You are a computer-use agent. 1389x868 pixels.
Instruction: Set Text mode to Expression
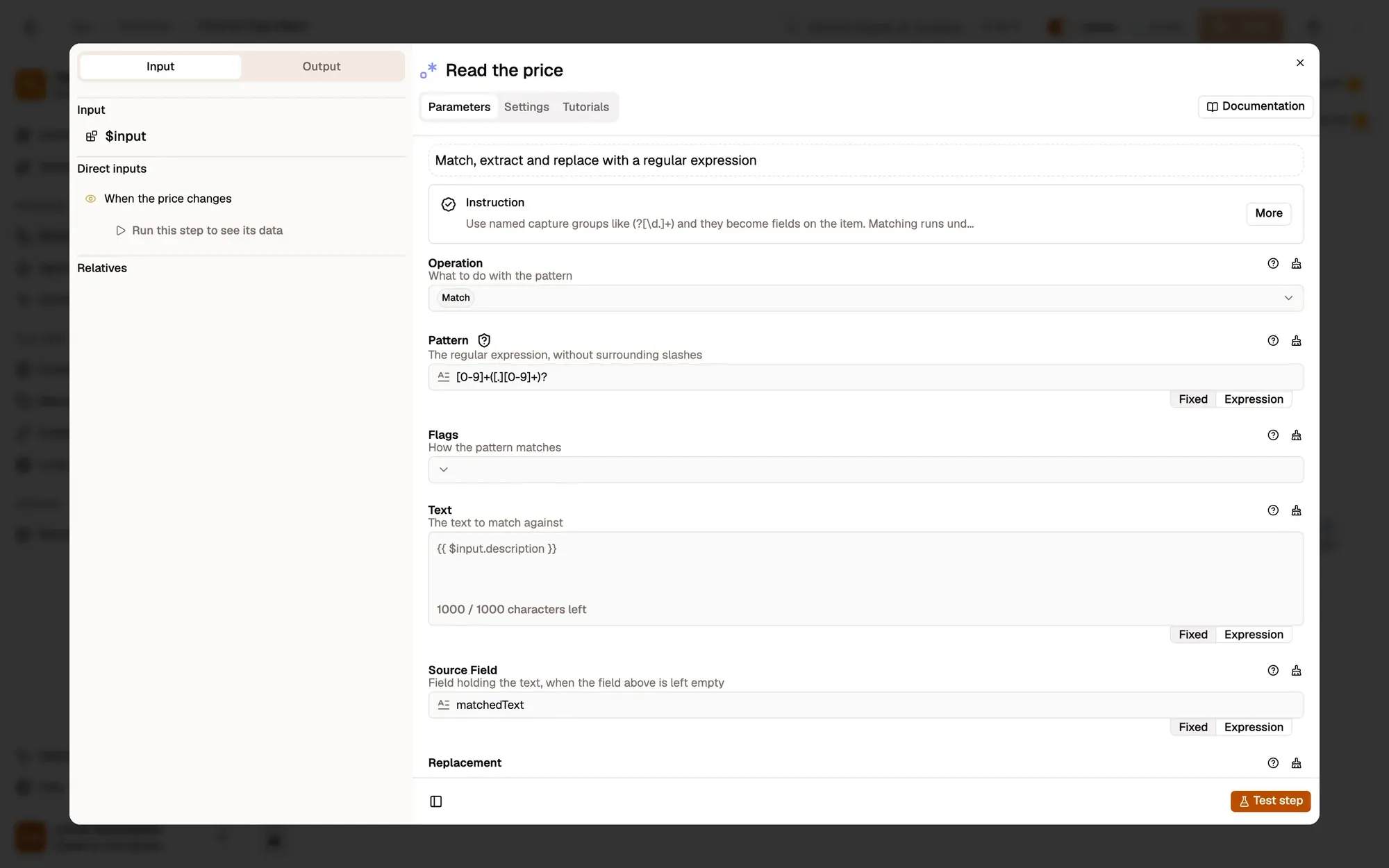[1254, 635]
